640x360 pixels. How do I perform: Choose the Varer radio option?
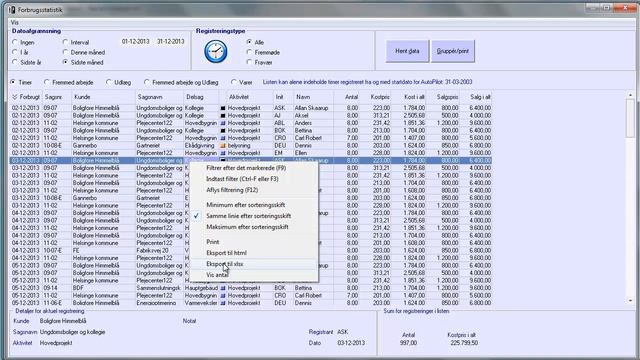click(233, 82)
